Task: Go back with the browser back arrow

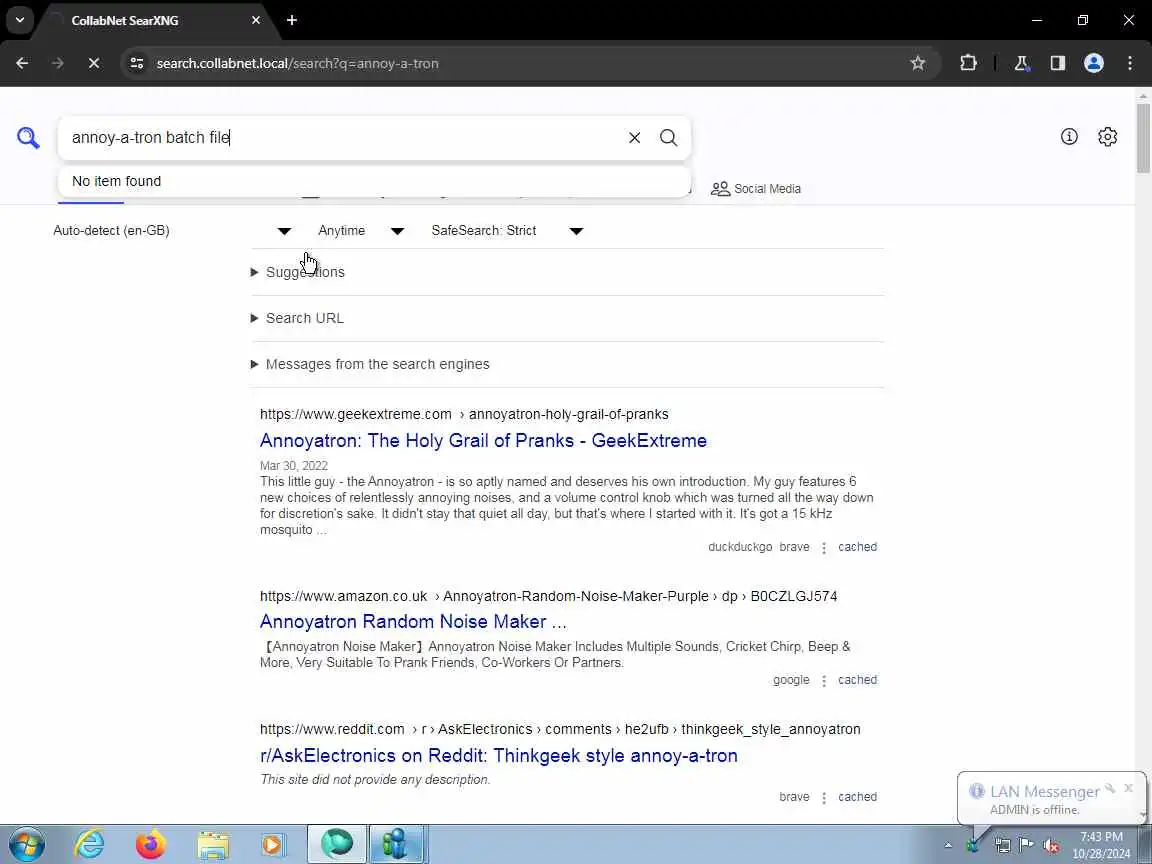Action: coord(22,63)
